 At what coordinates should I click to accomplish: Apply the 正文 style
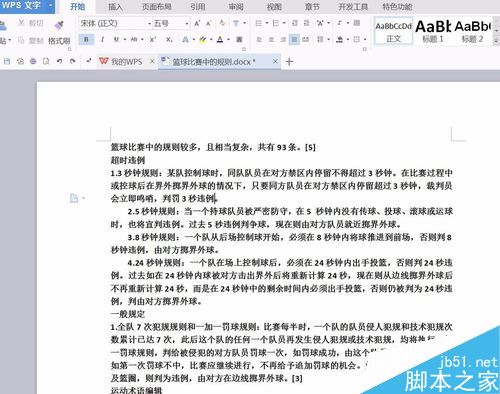coord(394,31)
